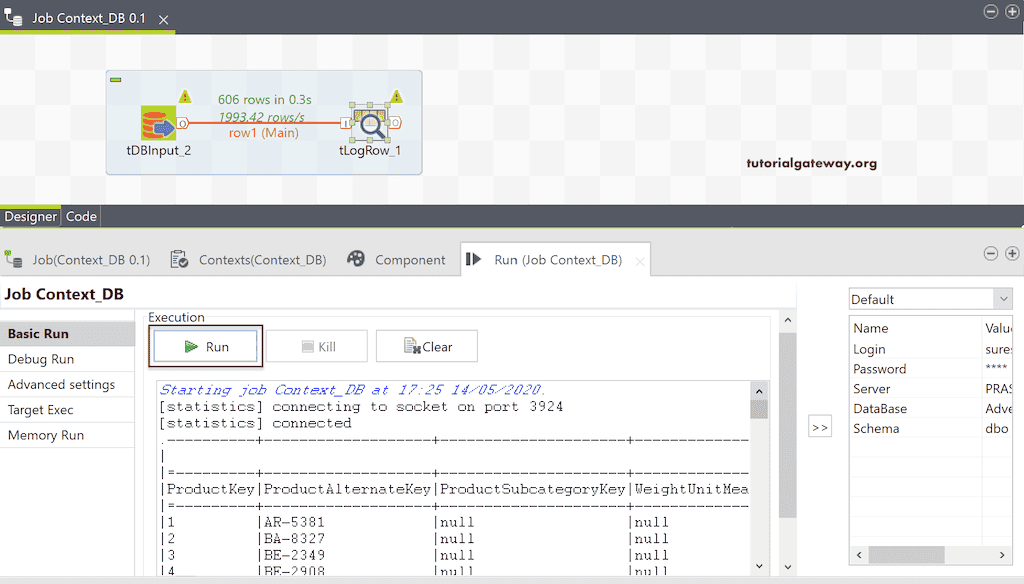The width and height of the screenshot is (1024, 584).
Task: Maximize the lower Run panel
Action: [1012, 253]
